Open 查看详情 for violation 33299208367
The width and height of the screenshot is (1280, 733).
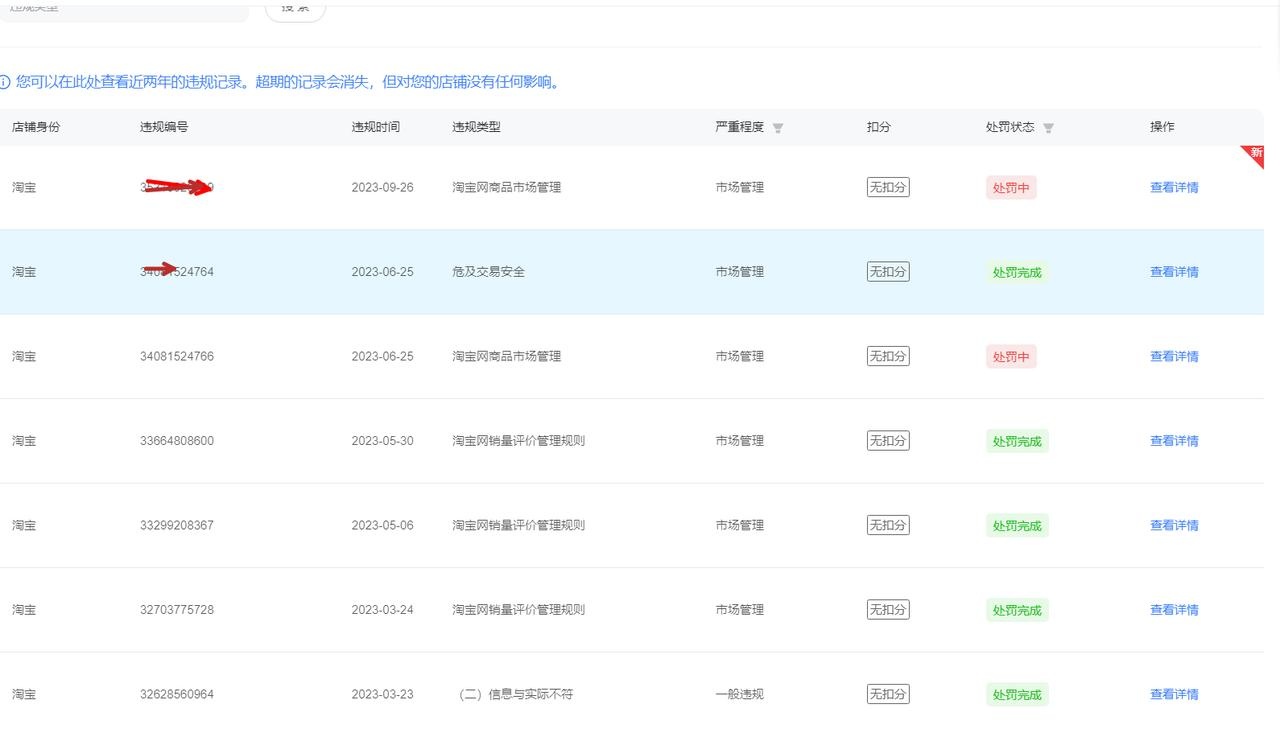(1174, 525)
